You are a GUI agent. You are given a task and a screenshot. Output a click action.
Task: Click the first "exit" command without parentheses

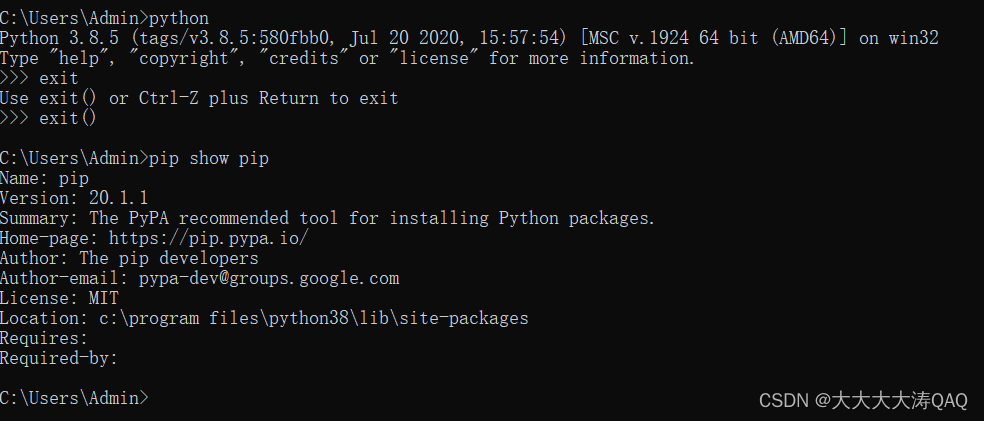click(58, 78)
